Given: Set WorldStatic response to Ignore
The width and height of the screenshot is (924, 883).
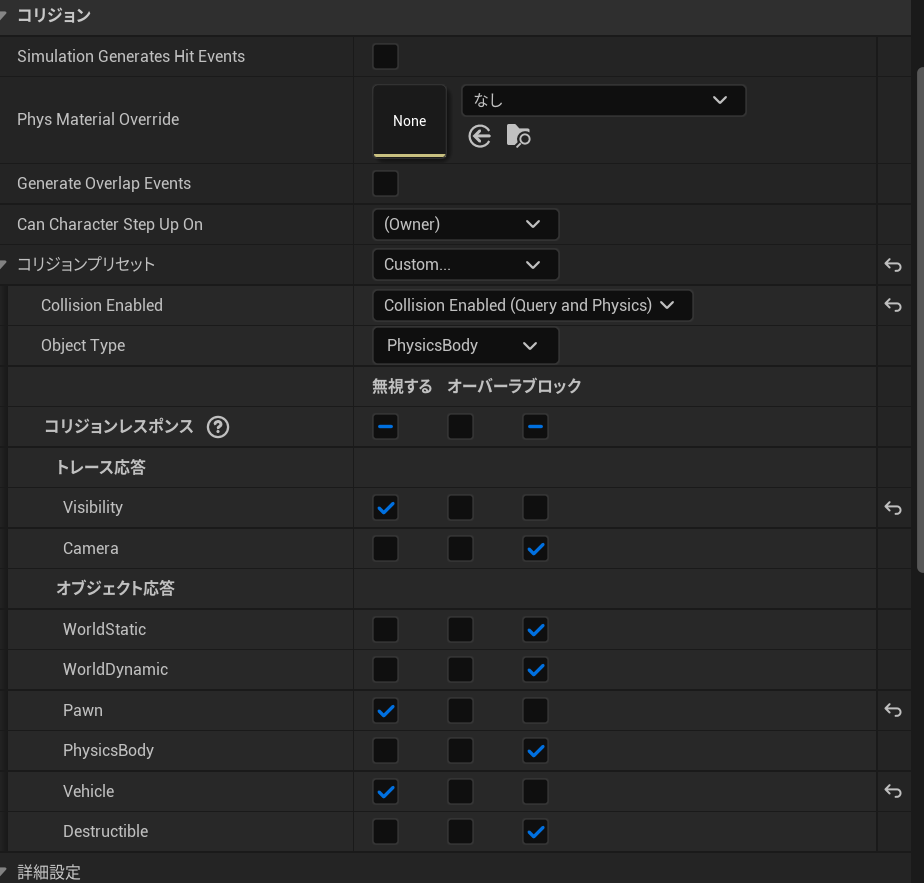Looking at the screenshot, I should [385, 630].
